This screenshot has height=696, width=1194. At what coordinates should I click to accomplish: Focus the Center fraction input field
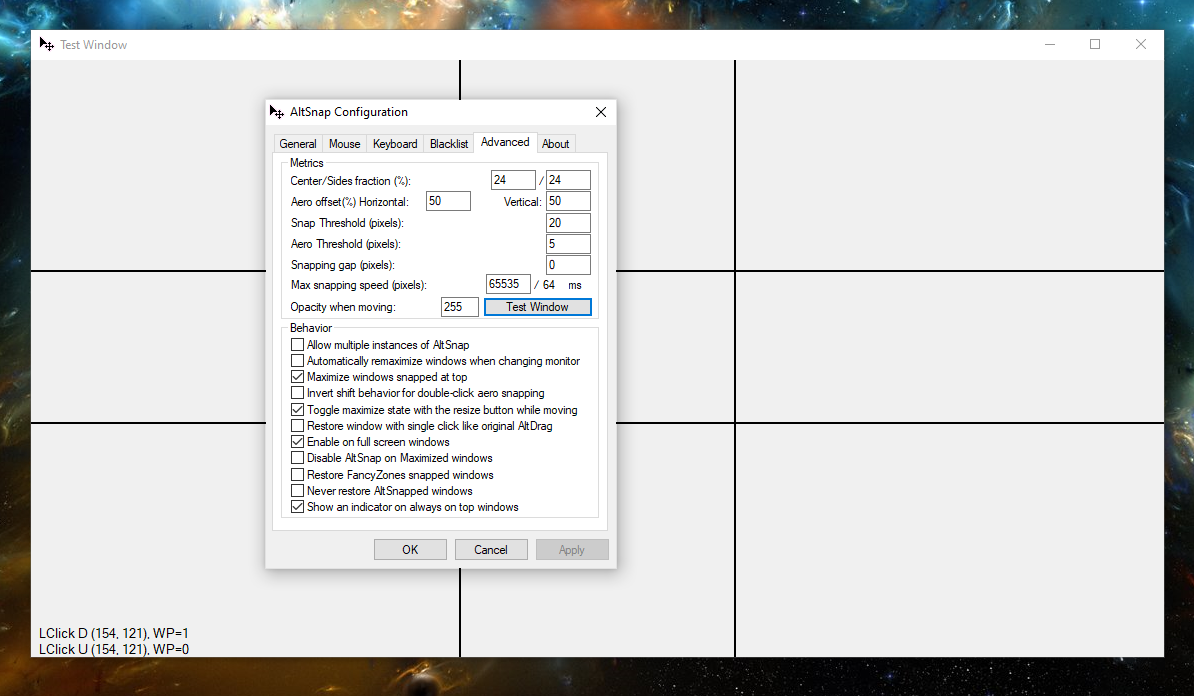[513, 180]
